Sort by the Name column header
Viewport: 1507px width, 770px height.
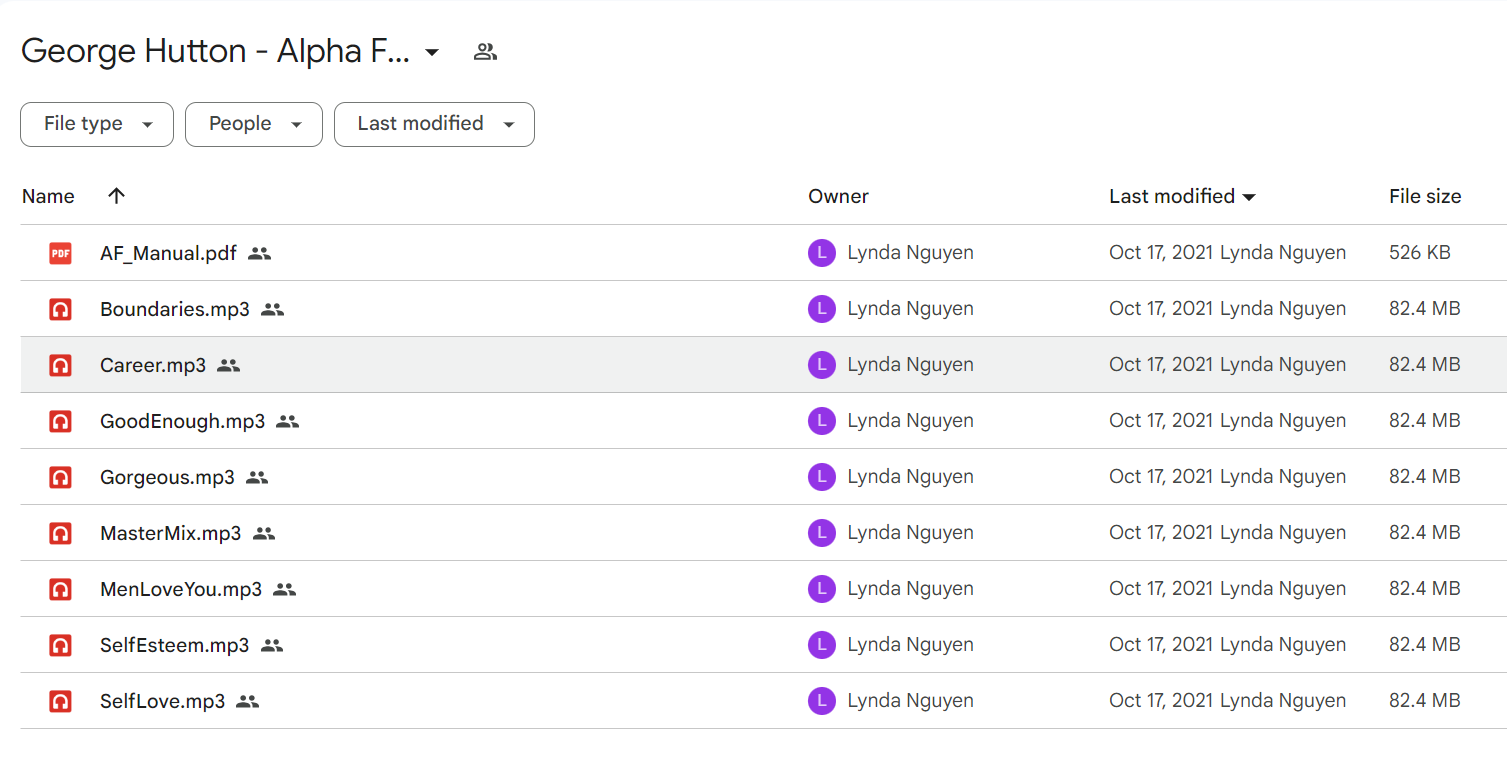click(x=48, y=196)
